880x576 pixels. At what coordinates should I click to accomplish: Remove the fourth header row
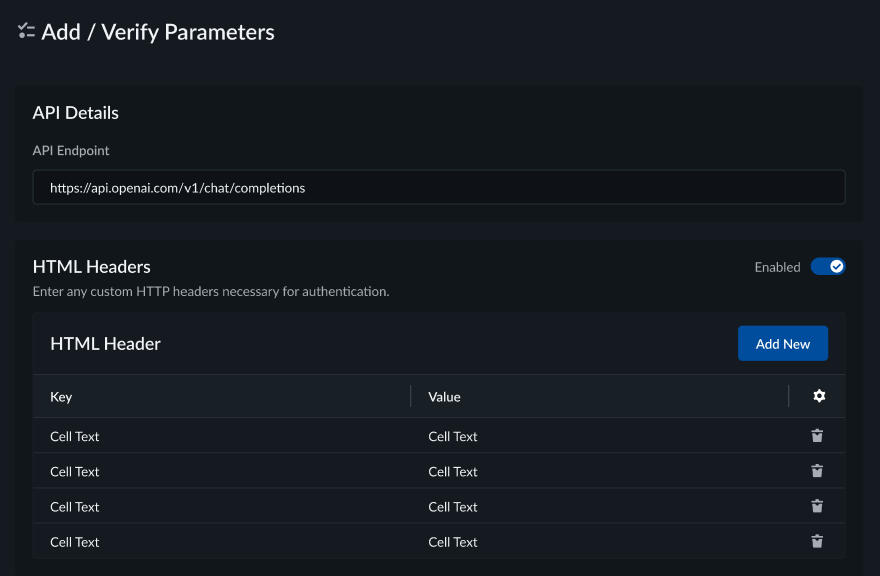pyautogui.click(x=817, y=541)
